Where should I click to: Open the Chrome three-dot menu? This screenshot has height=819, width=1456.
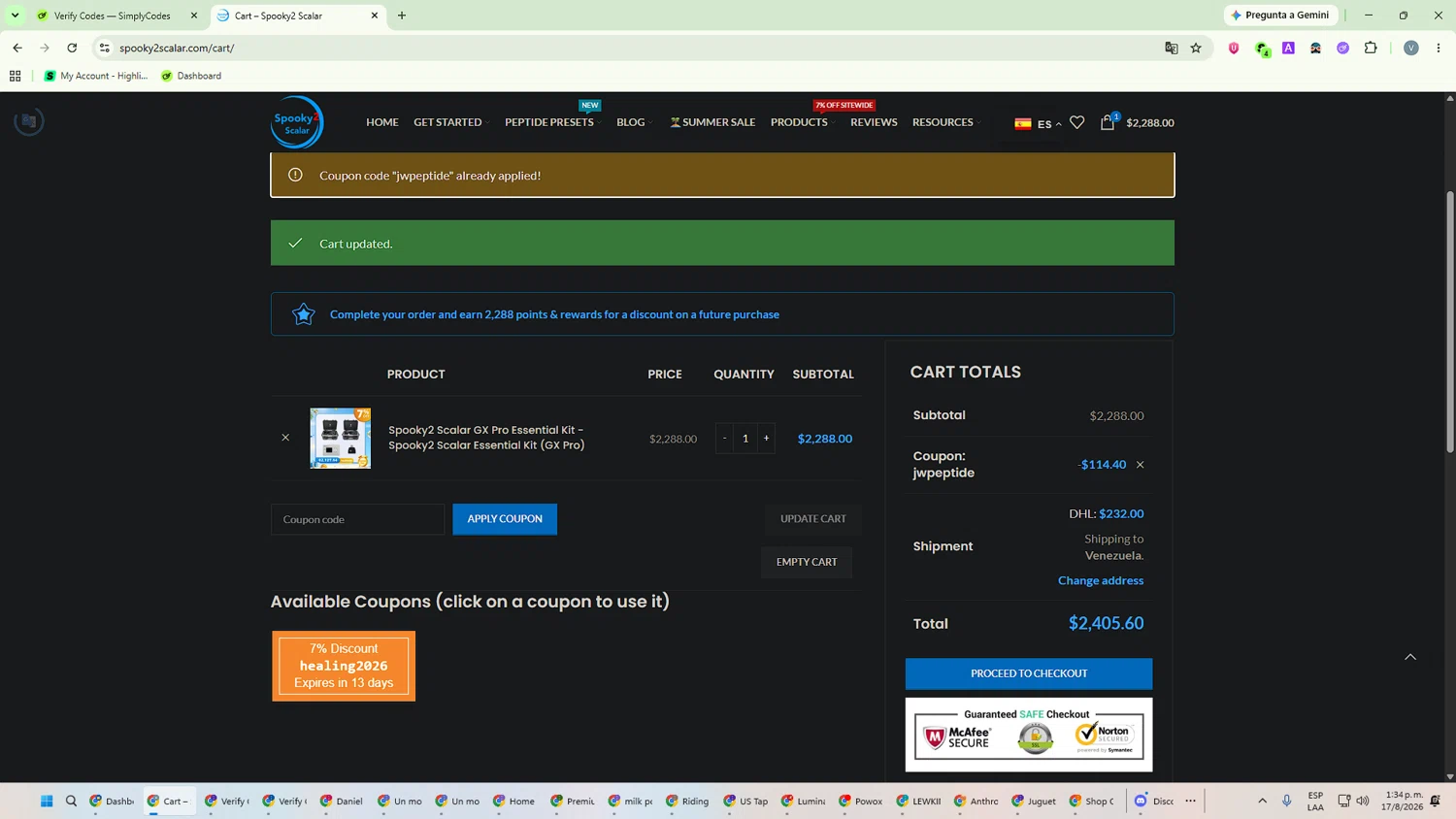pos(1439,48)
